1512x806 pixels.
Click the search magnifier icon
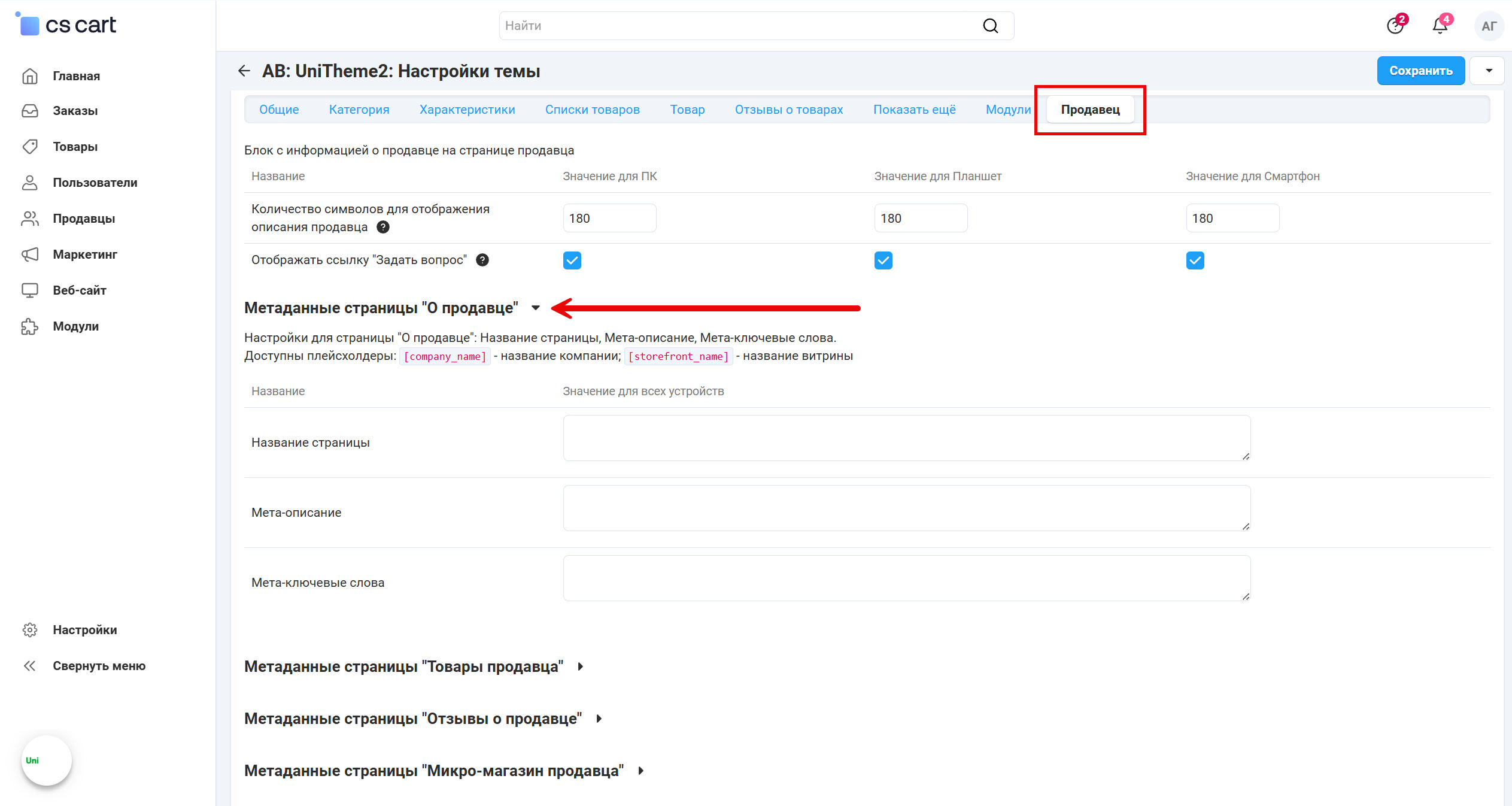click(x=991, y=26)
